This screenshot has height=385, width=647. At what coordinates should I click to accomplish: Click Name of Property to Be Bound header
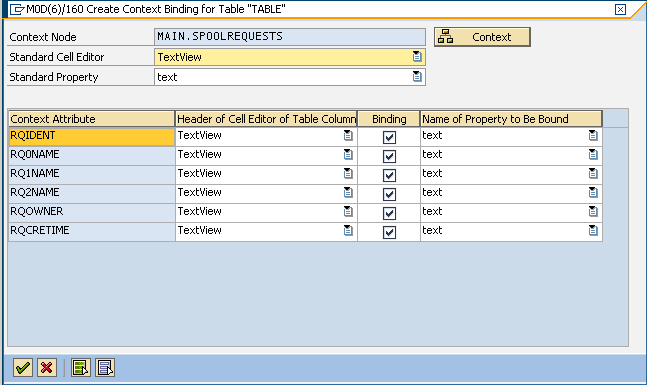[511, 119]
